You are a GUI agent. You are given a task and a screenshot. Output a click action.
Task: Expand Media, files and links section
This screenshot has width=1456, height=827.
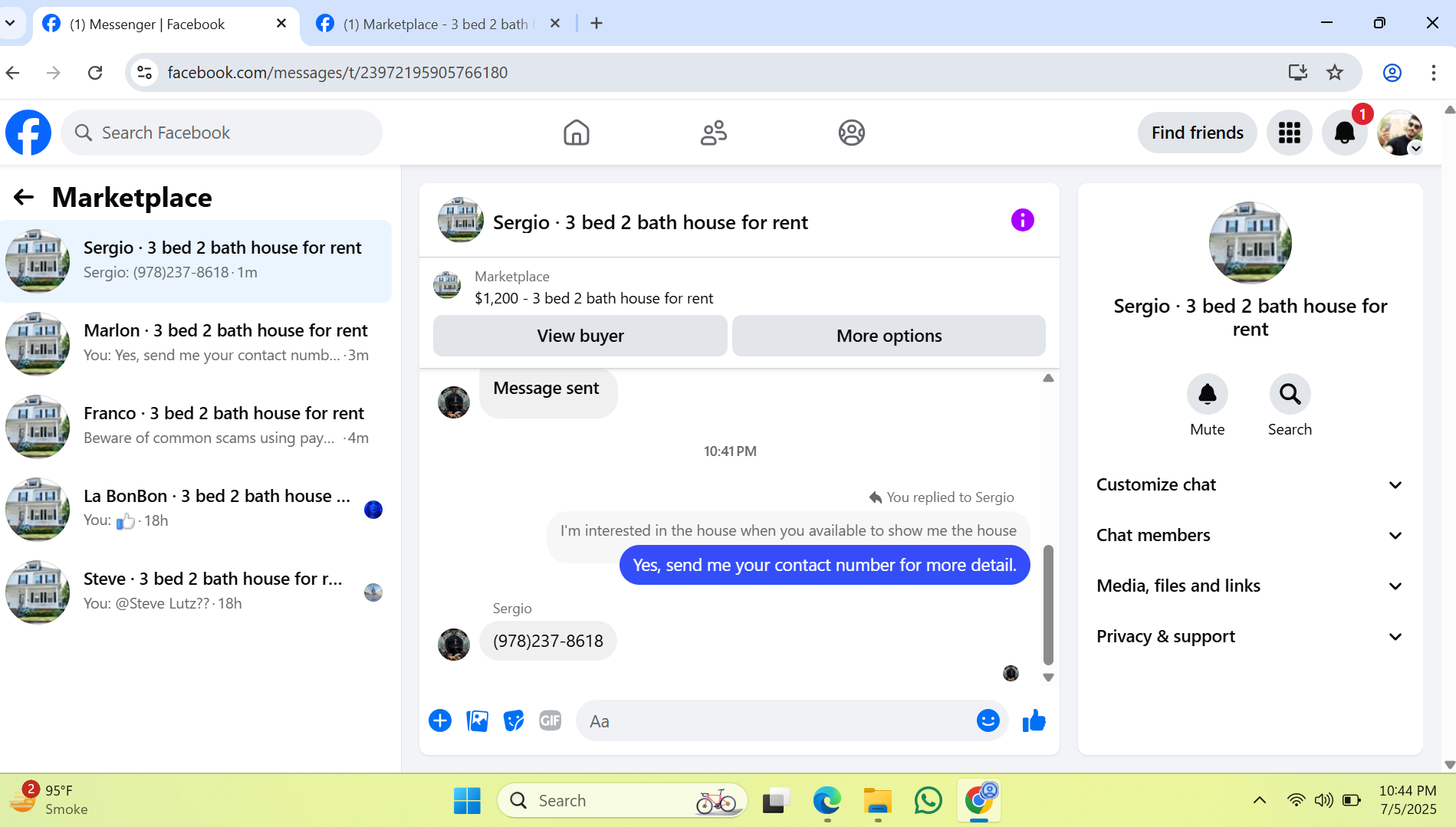click(x=1250, y=586)
